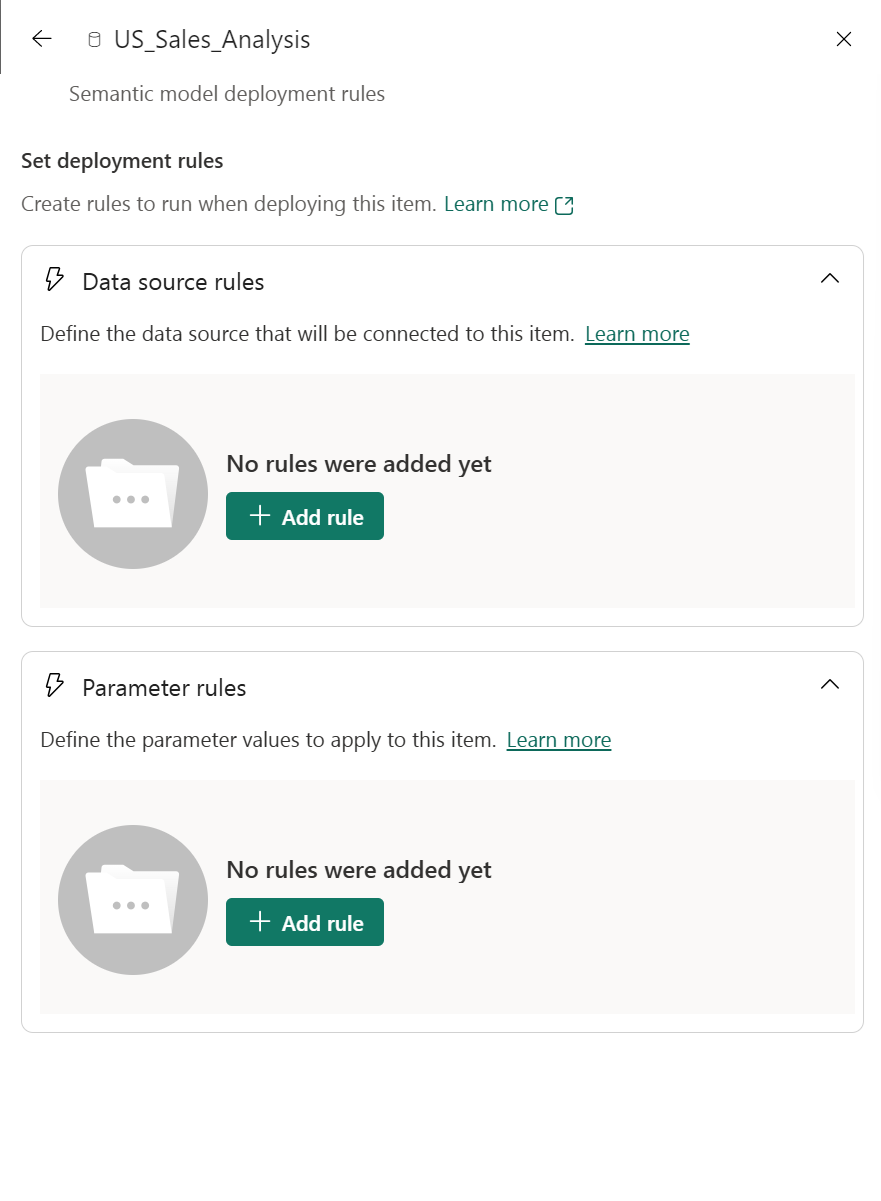The width and height of the screenshot is (881, 1201).
Task: Click the plus icon on Data source Add rule
Action: pos(260,516)
